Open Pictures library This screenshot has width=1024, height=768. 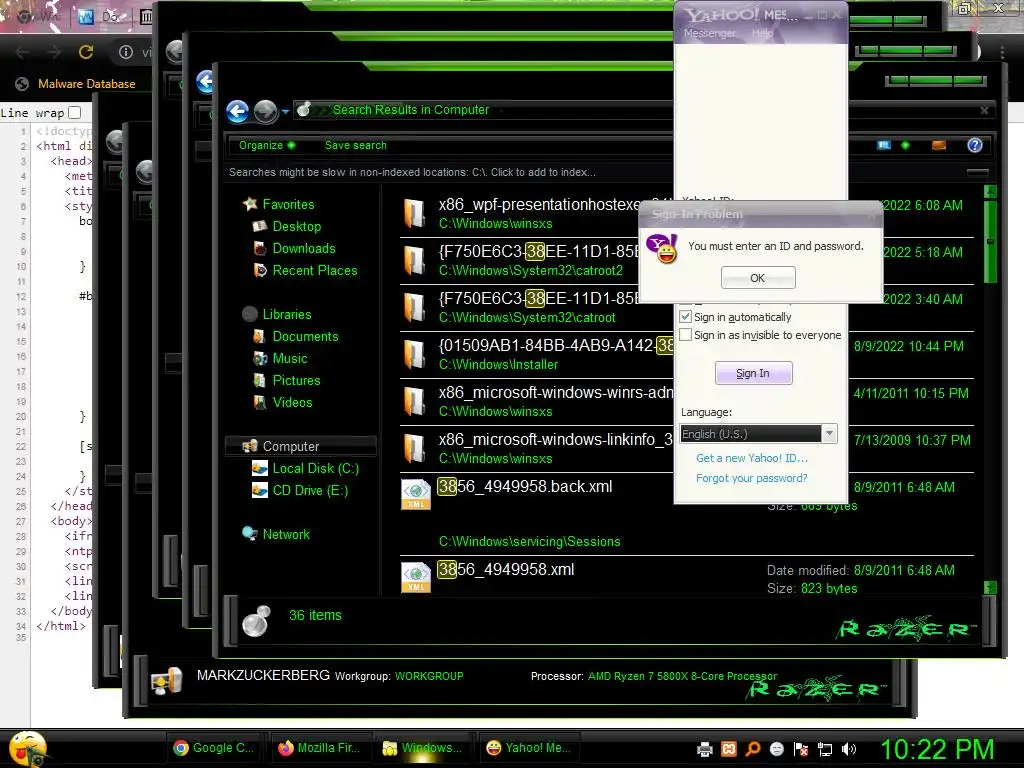296,380
